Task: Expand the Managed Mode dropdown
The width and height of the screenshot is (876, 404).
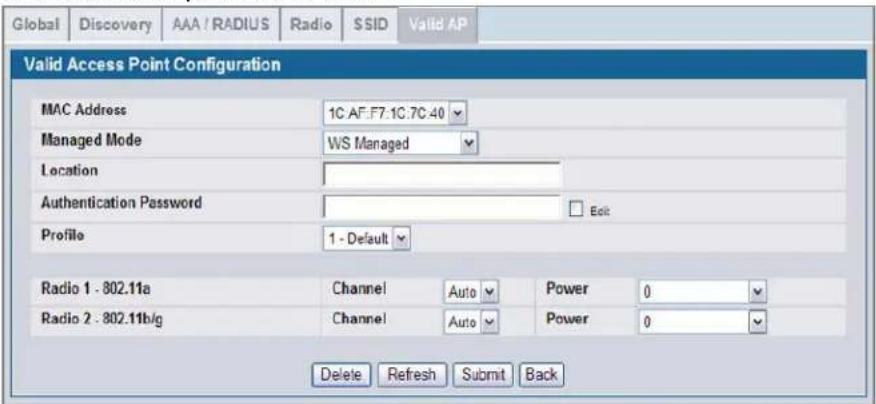Action: (401, 144)
